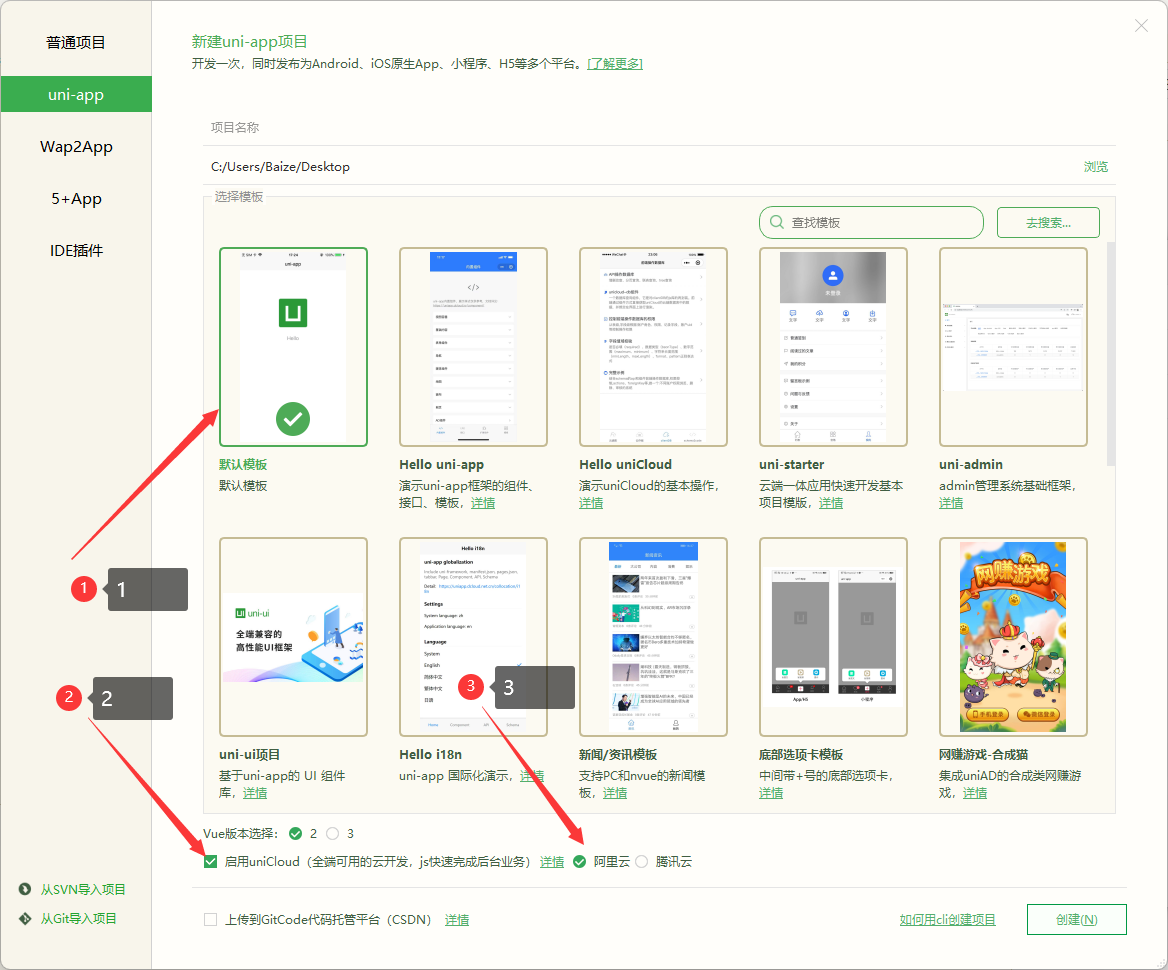Click the template list vertical scrollbar
Screen dimensions: 1168x970
coord(1111,354)
